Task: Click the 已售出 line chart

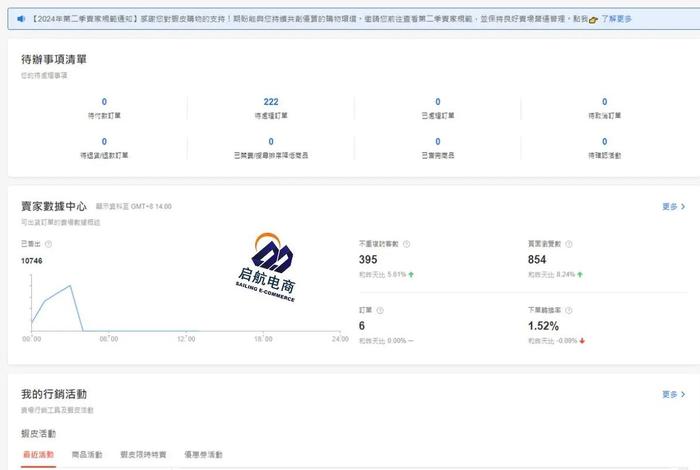Action: pyautogui.click(x=185, y=308)
